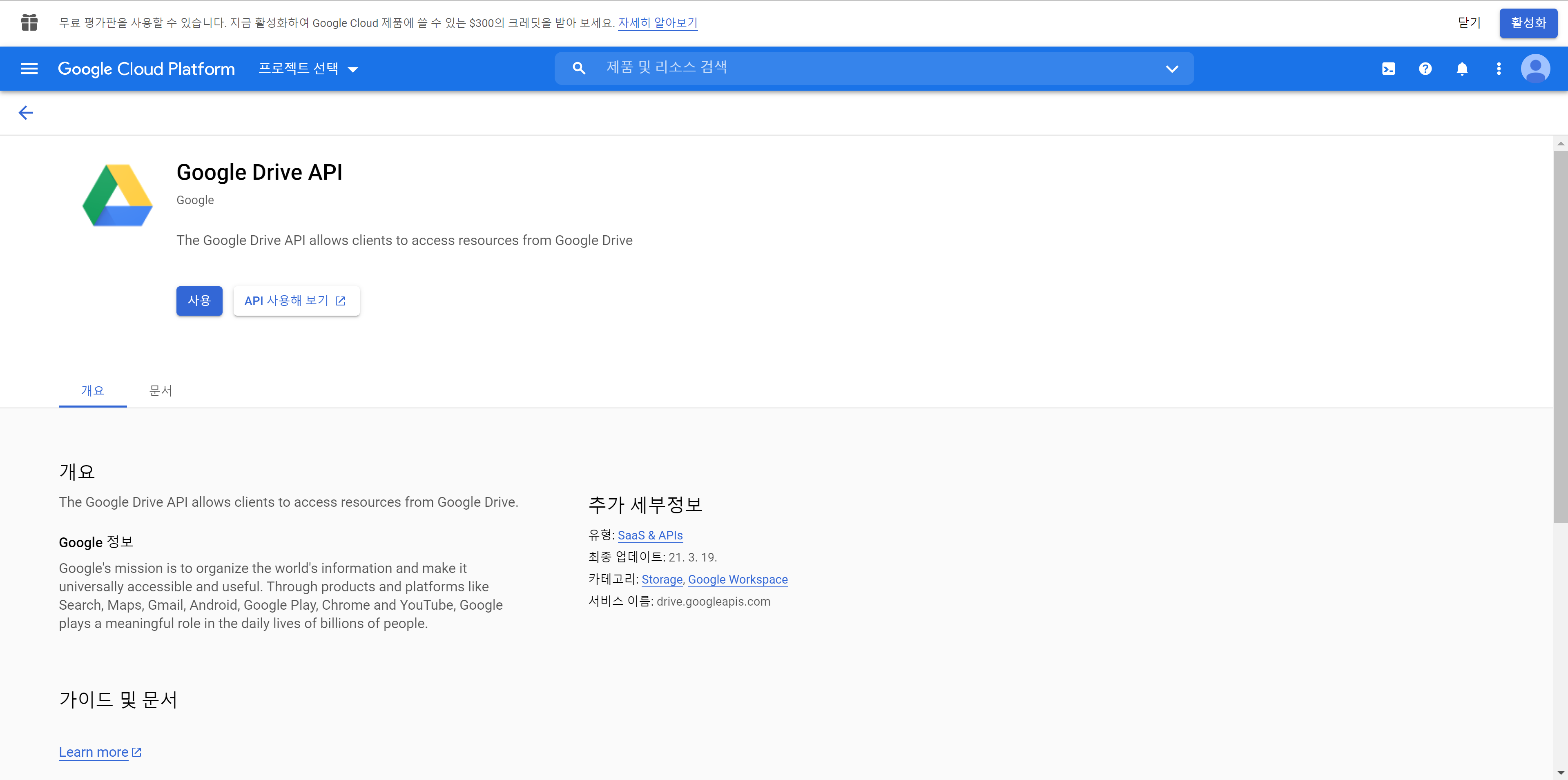1568x780 pixels.
Task: Click the search magnifier icon
Action: (x=579, y=68)
